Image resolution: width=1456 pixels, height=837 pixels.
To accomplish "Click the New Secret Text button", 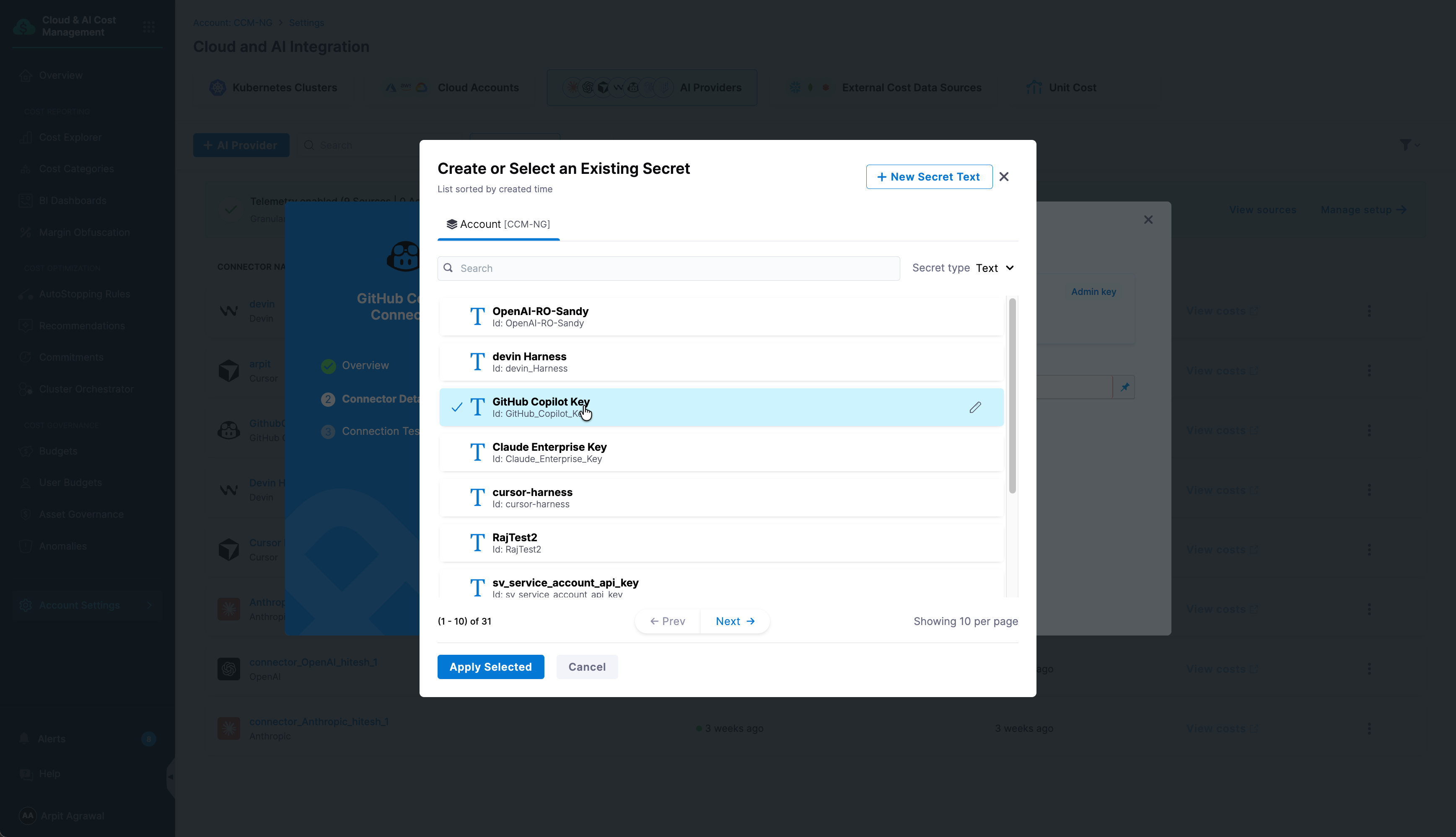I will [x=929, y=176].
